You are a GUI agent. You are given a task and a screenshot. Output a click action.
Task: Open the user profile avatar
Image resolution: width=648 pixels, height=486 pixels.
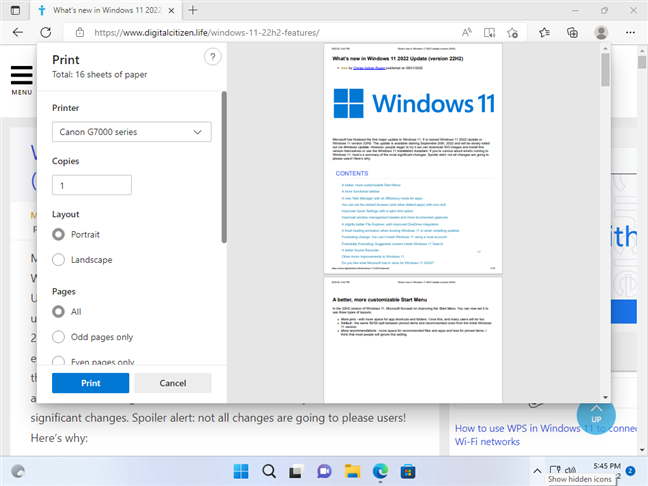pos(601,32)
